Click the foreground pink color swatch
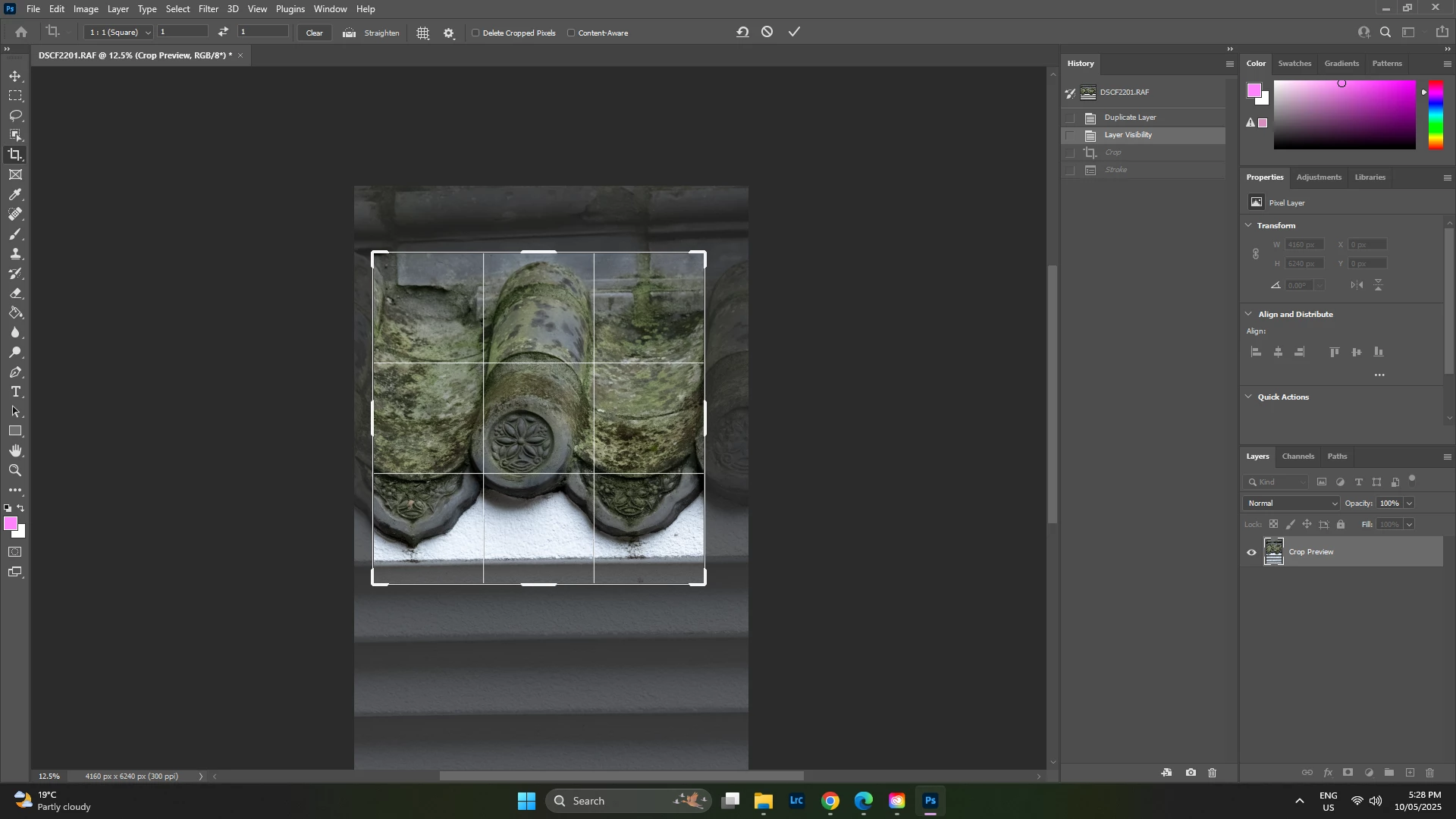The image size is (1456, 819). click(x=10, y=524)
